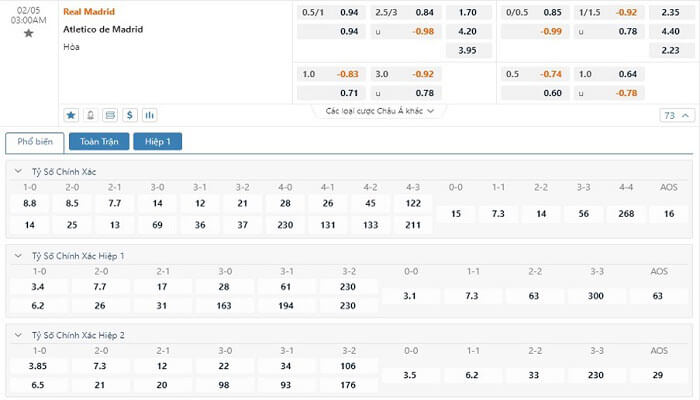Expand Các loại cược Châu Á khác dropdown

379,111
